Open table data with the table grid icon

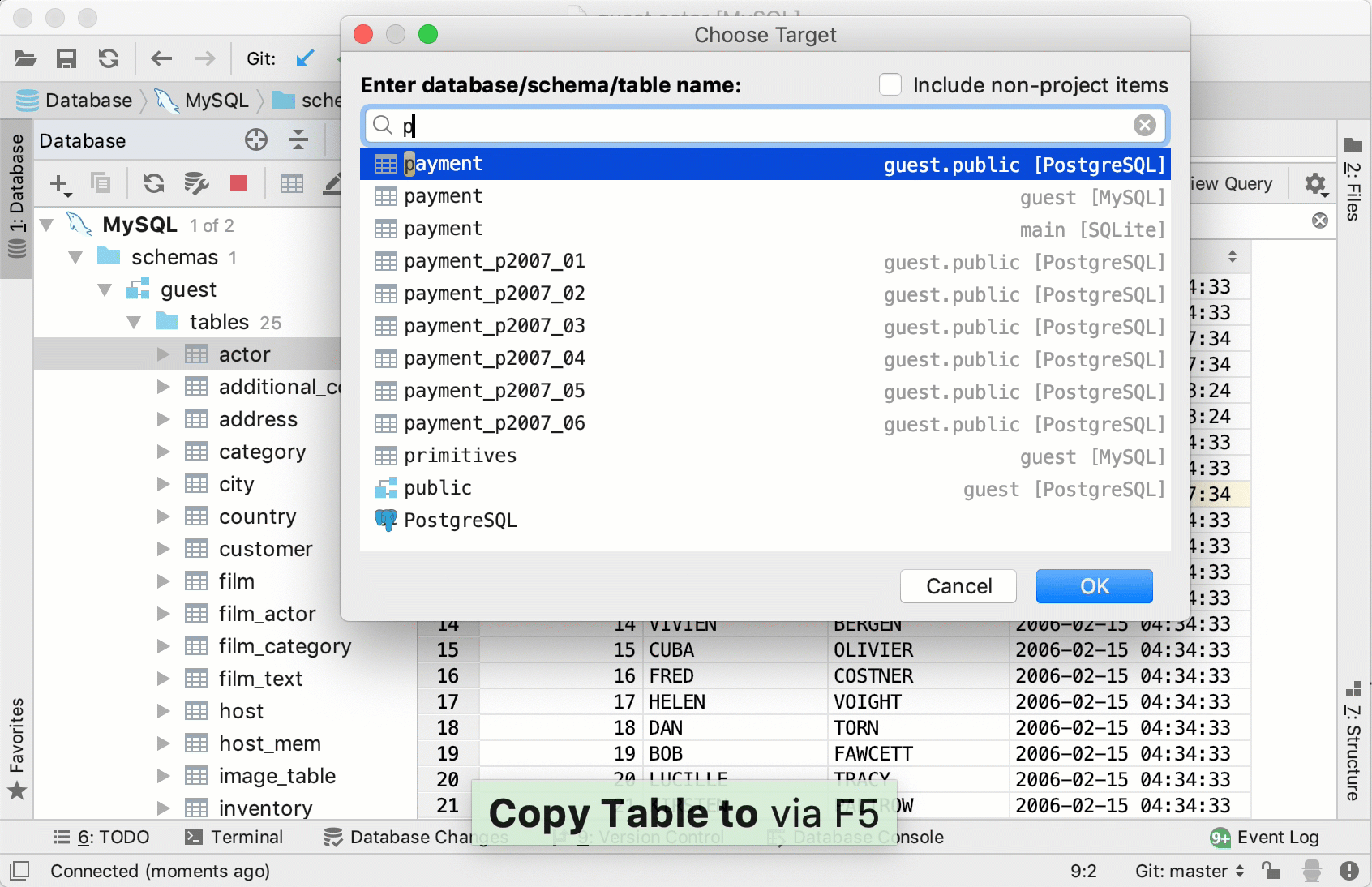pyautogui.click(x=290, y=184)
